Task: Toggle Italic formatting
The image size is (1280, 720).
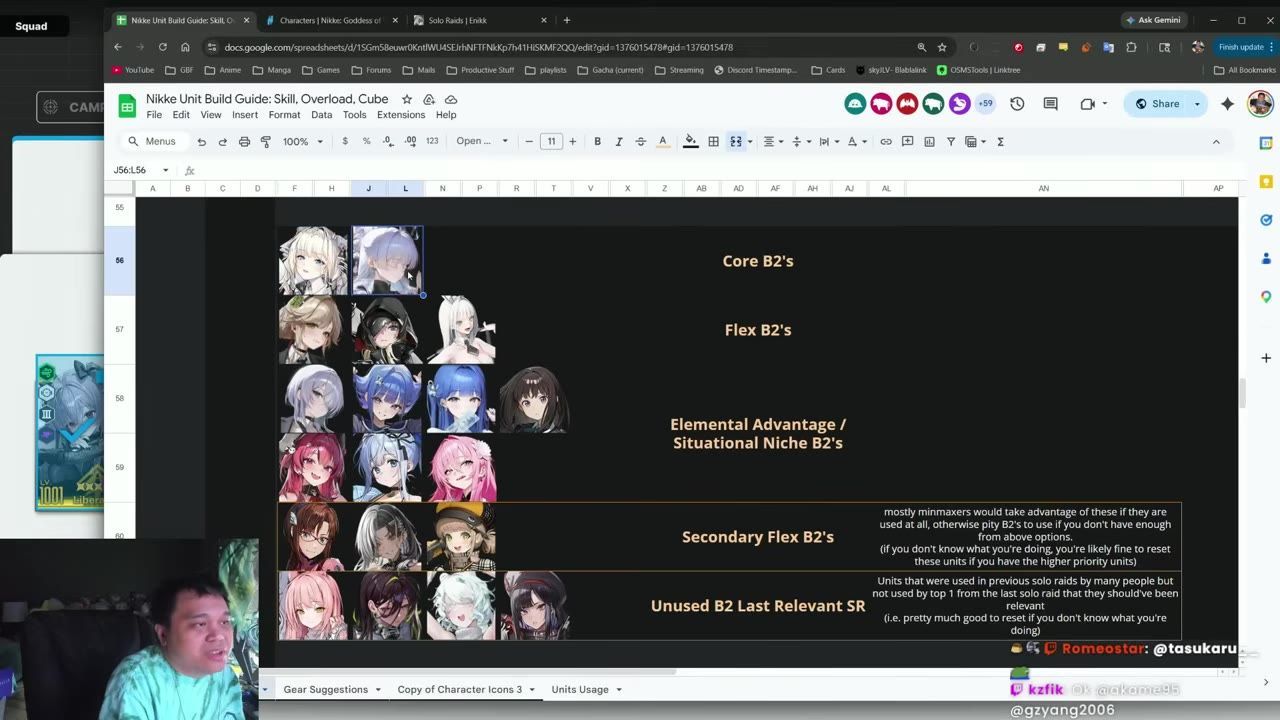Action: coord(619,142)
